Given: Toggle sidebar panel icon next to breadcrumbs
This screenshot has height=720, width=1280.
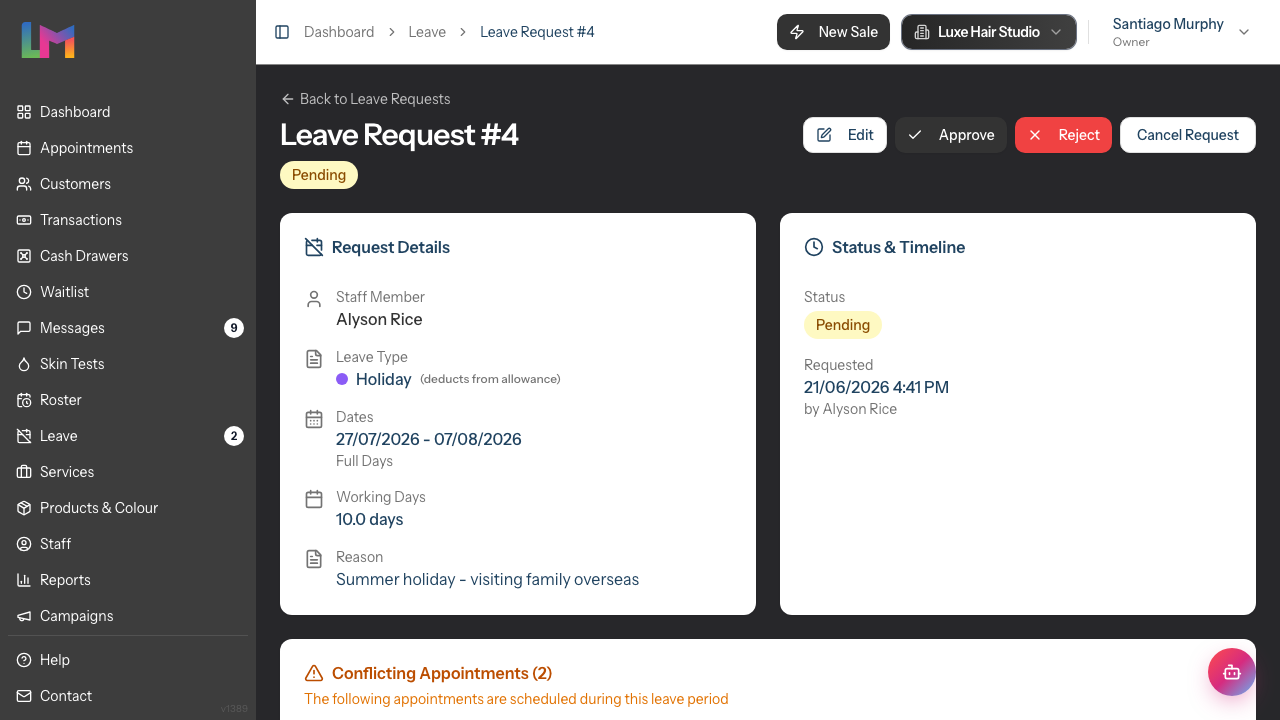Looking at the screenshot, I should click(282, 32).
